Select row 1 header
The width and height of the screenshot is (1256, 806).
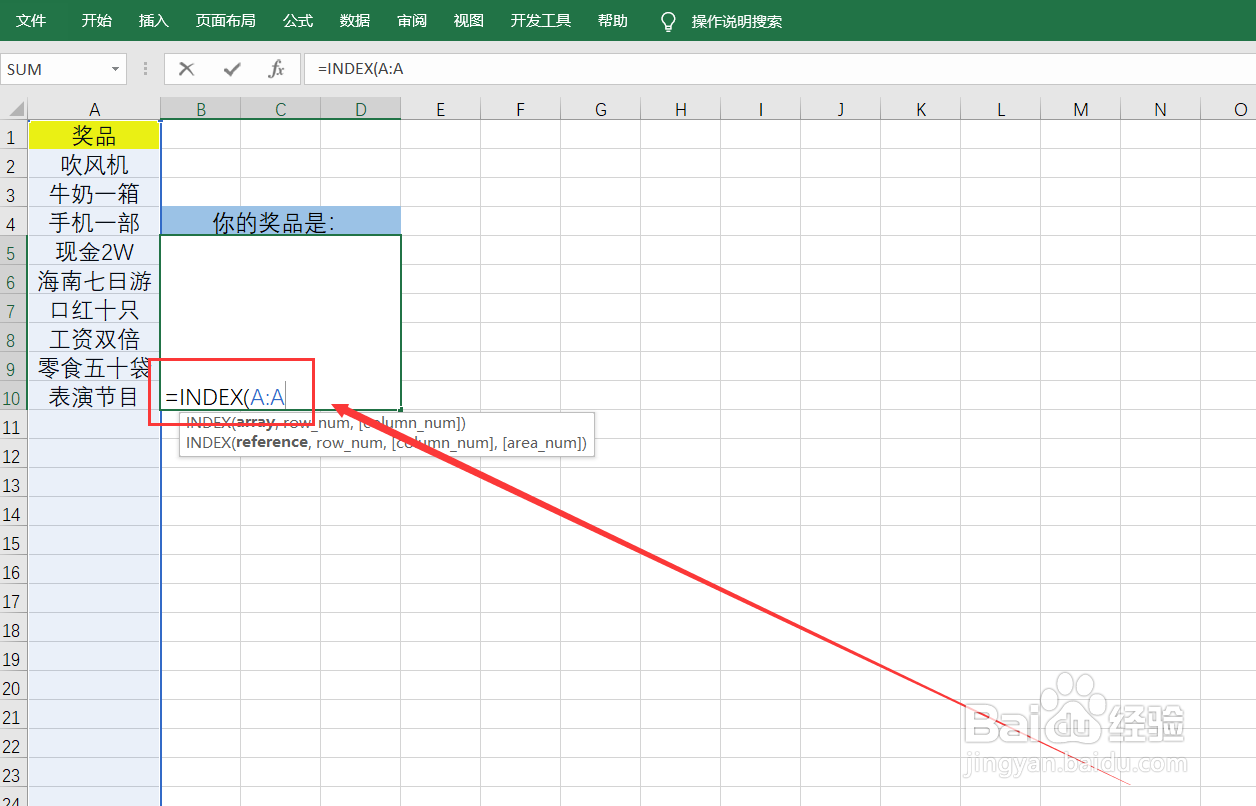(x=14, y=136)
